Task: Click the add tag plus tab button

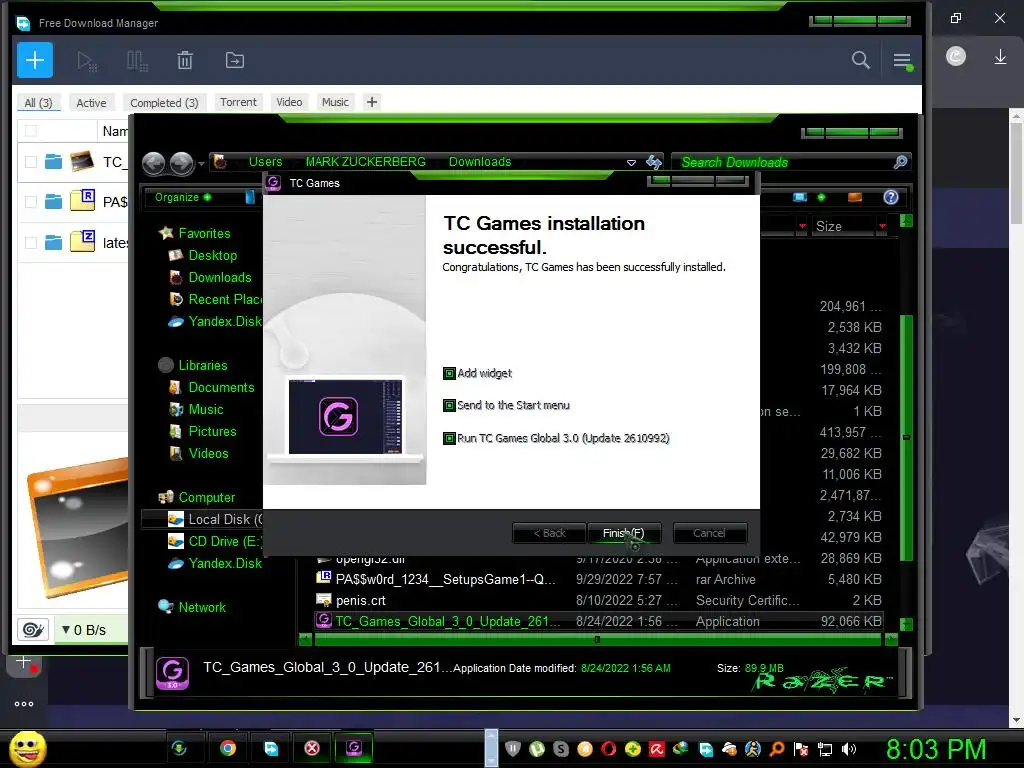Action: pyautogui.click(x=372, y=102)
